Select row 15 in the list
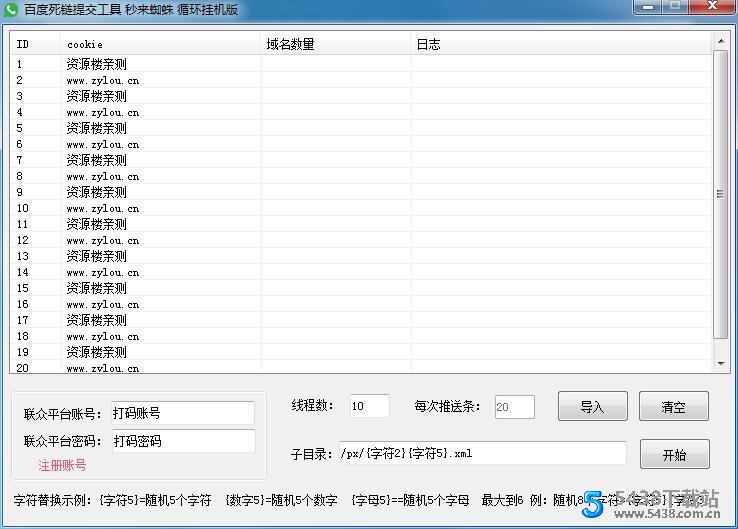738x529 pixels. (361, 288)
